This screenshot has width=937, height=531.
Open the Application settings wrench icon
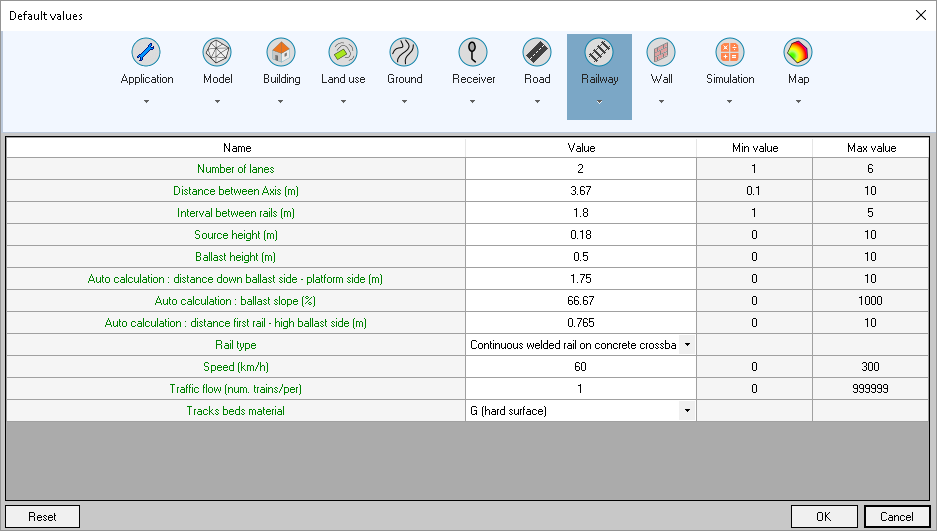tap(146, 52)
